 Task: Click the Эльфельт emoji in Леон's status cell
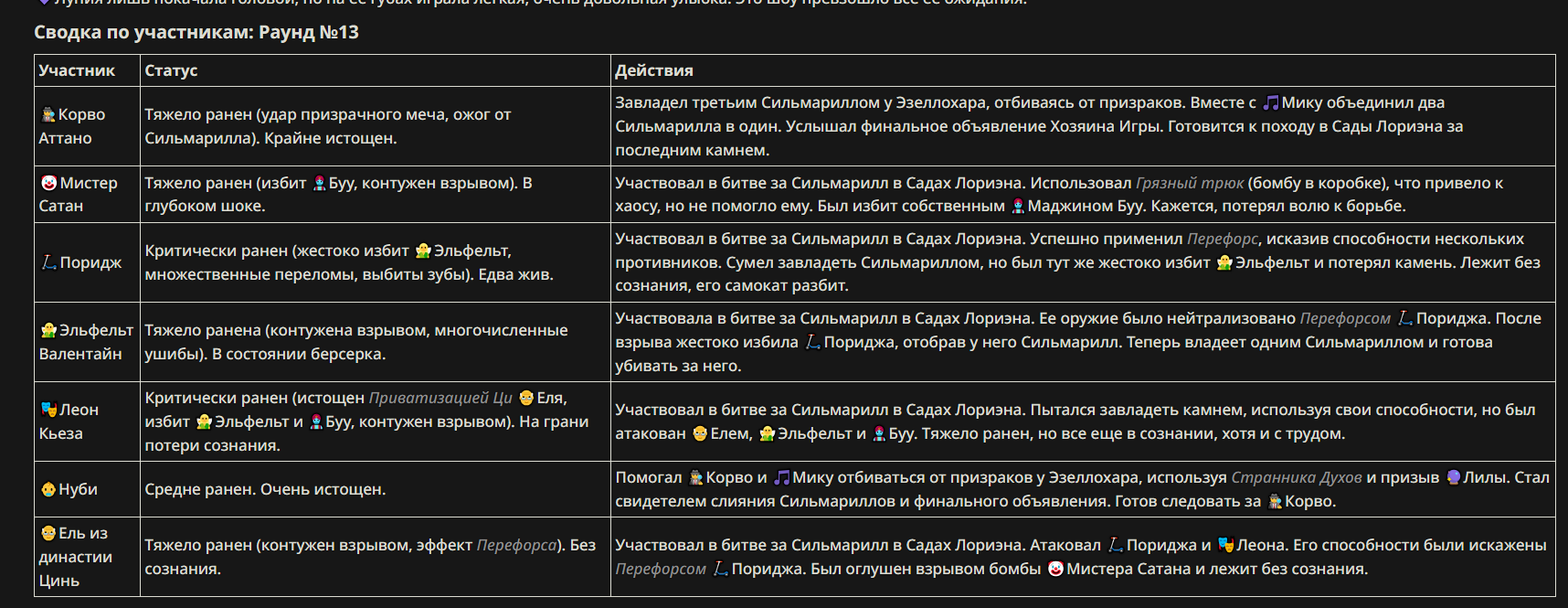pyautogui.click(x=204, y=421)
